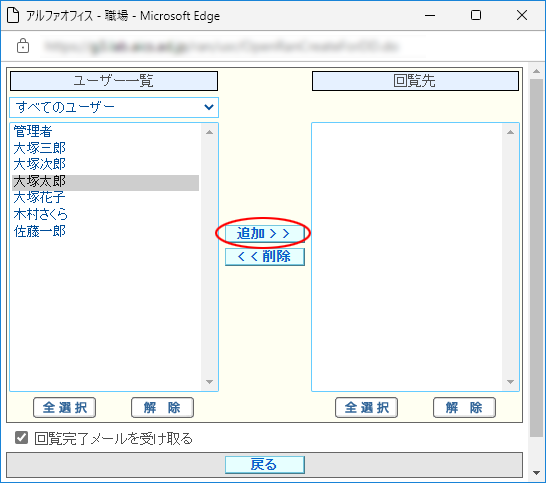Click 解除 under 回覧先 list
The width and height of the screenshot is (546, 483).
pos(464,407)
